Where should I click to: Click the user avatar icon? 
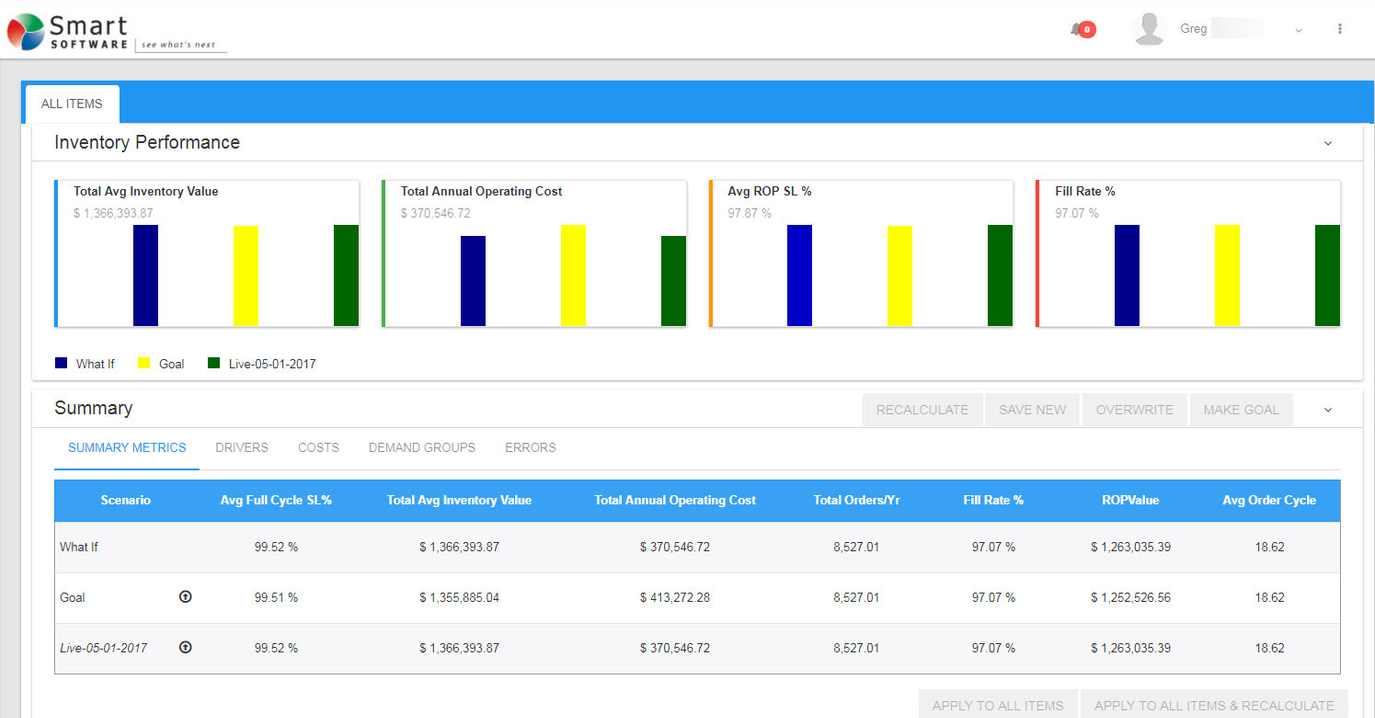[x=1150, y=29]
